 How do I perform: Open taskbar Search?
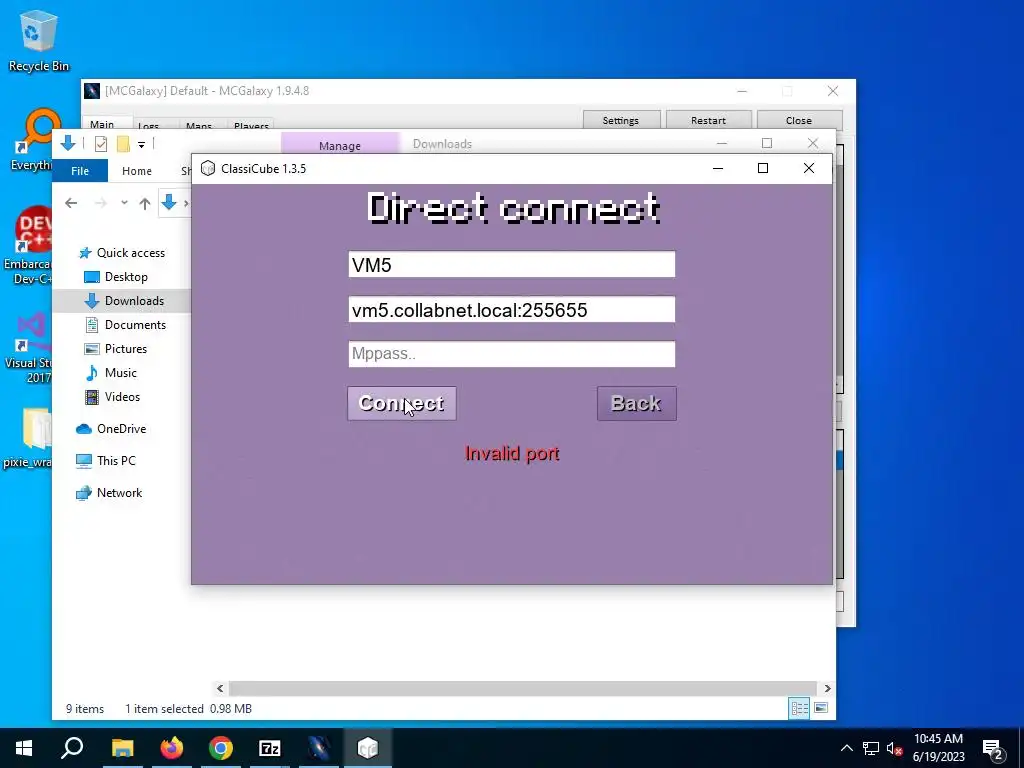[x=72, y=748]
